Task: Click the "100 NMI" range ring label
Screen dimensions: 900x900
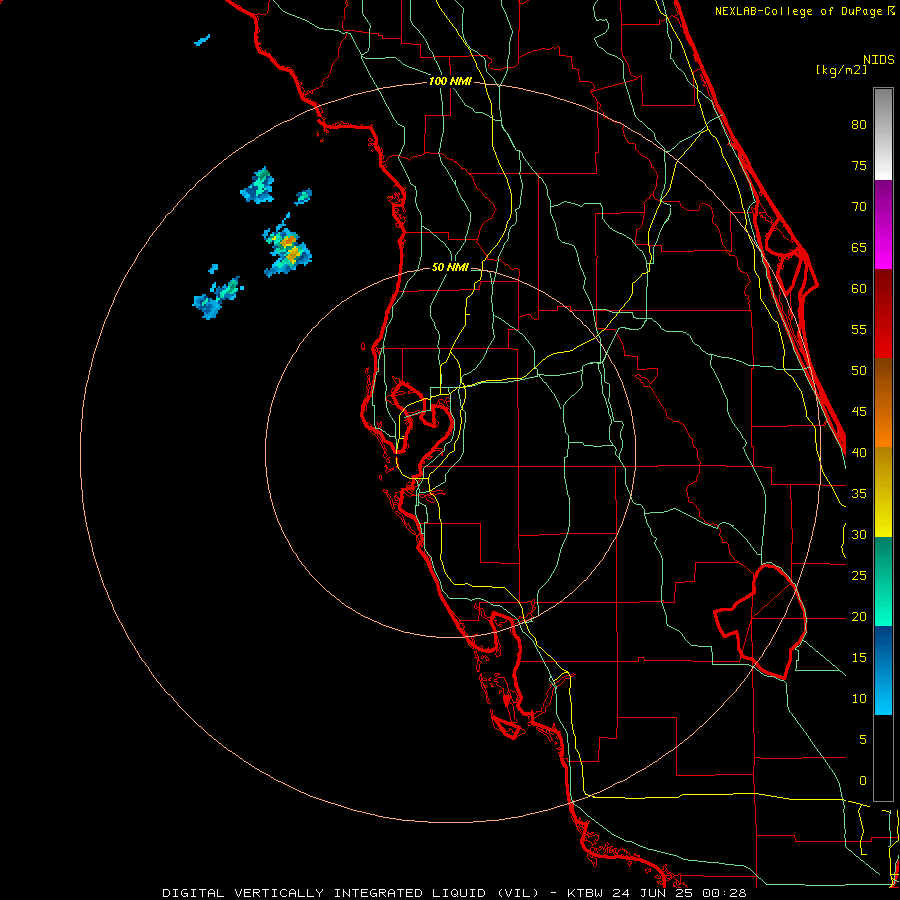Action: pyautogui.click(x=450, y=82)
